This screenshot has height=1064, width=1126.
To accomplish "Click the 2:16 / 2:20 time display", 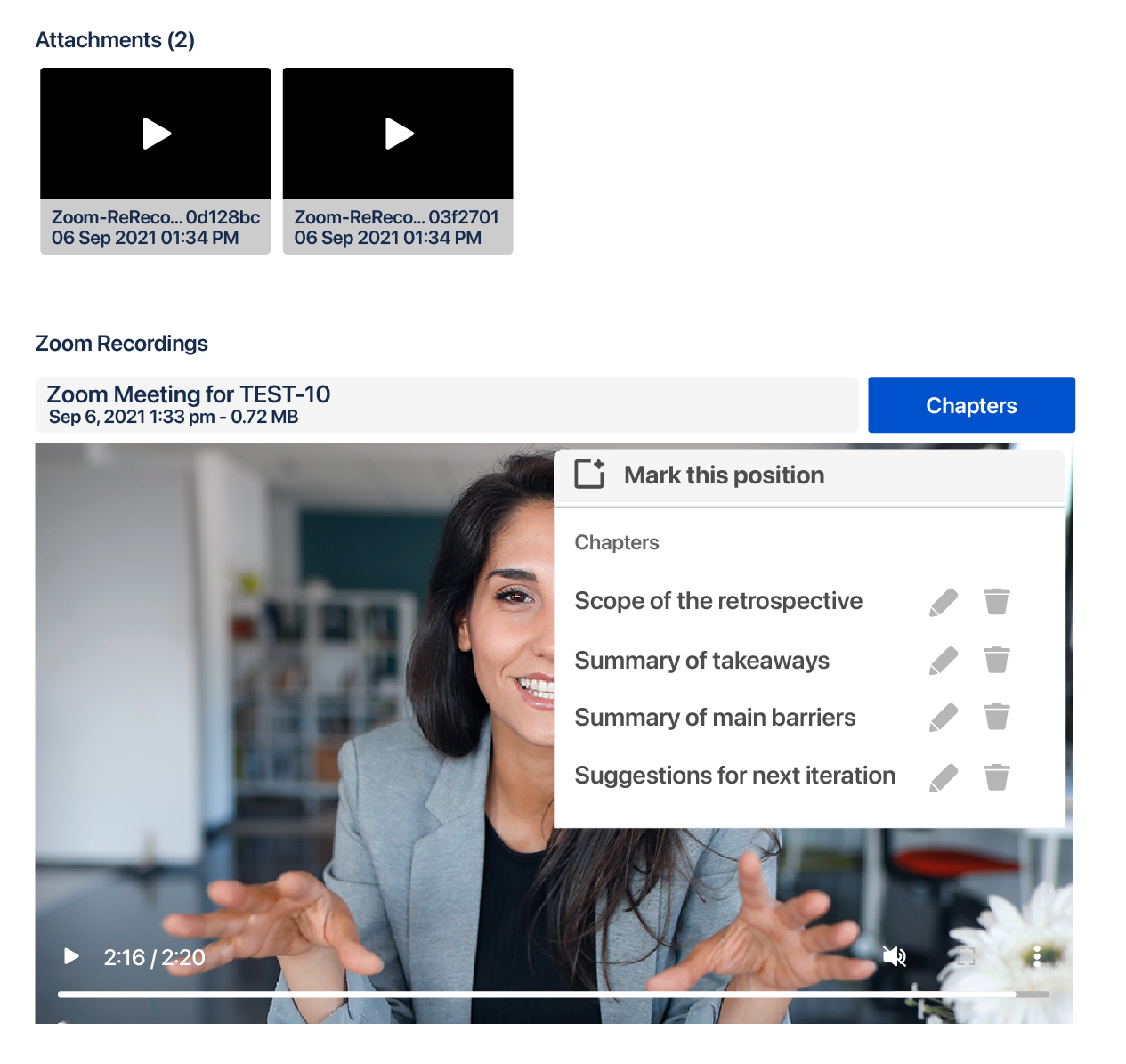I will coord(154,957).
